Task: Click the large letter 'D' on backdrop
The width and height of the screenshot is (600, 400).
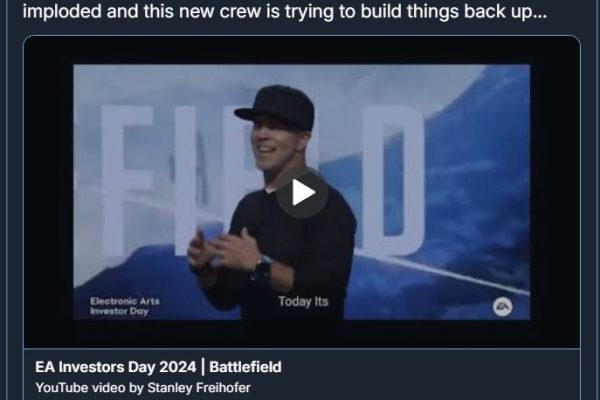Action: [x=394, y=180]
